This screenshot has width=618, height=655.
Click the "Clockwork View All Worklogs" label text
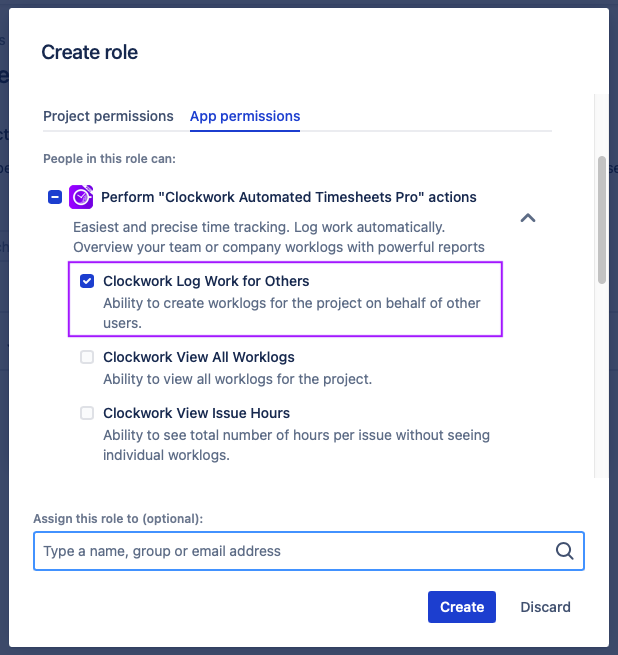pos(198,357)
